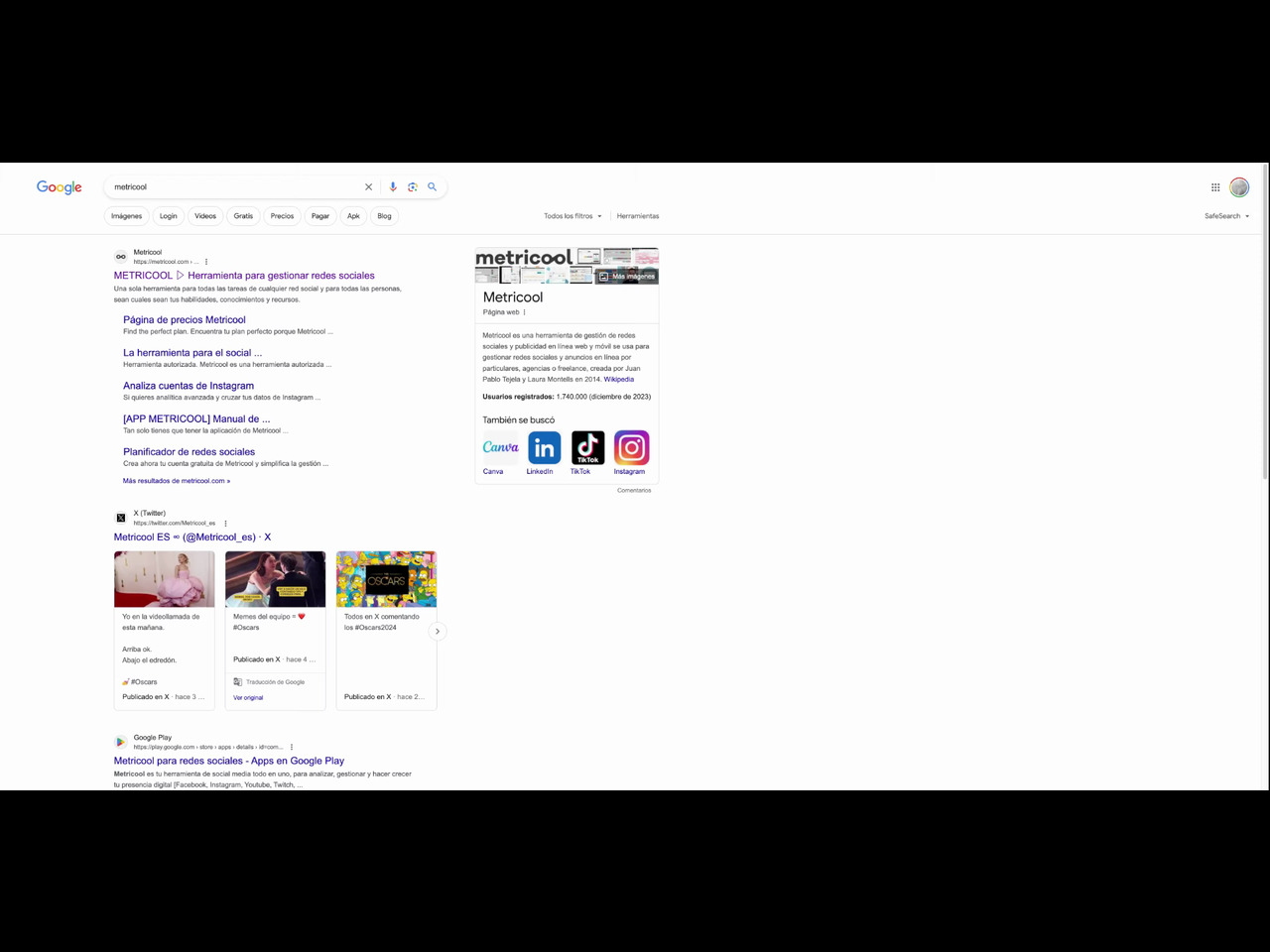Click the metricool logo image in the panel

pos(524,258)
